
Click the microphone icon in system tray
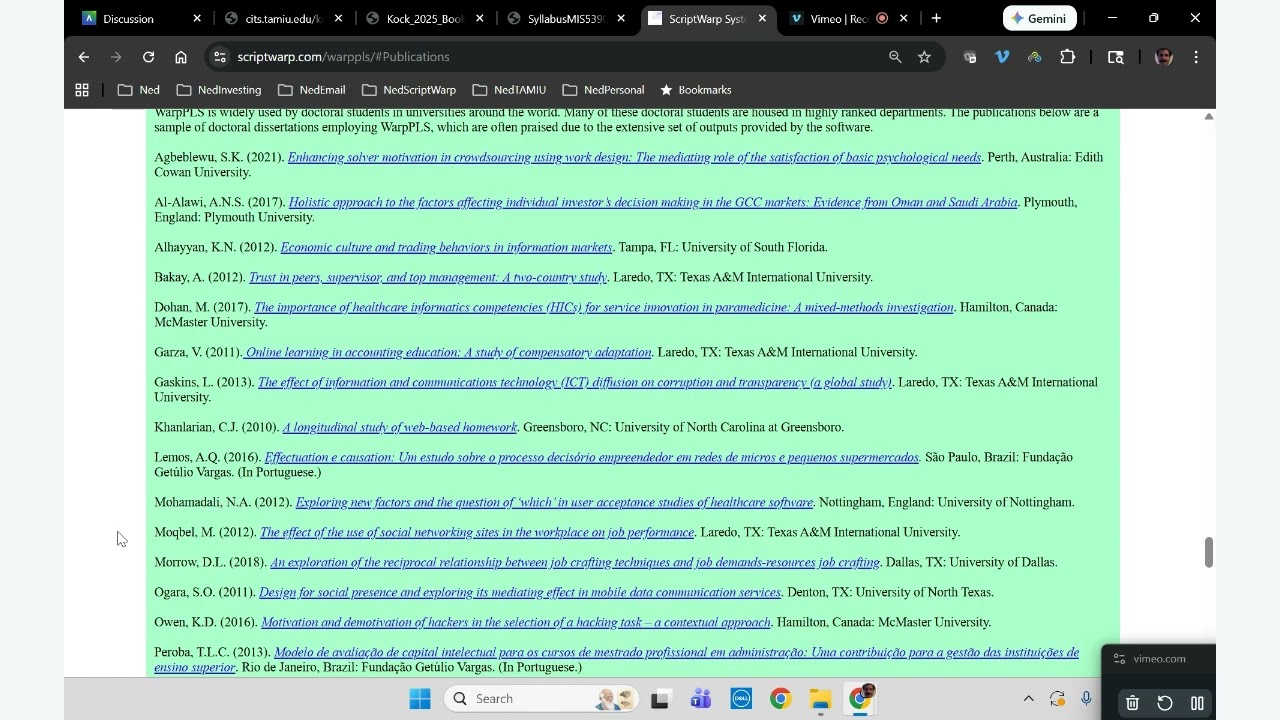coord(1086,699)
